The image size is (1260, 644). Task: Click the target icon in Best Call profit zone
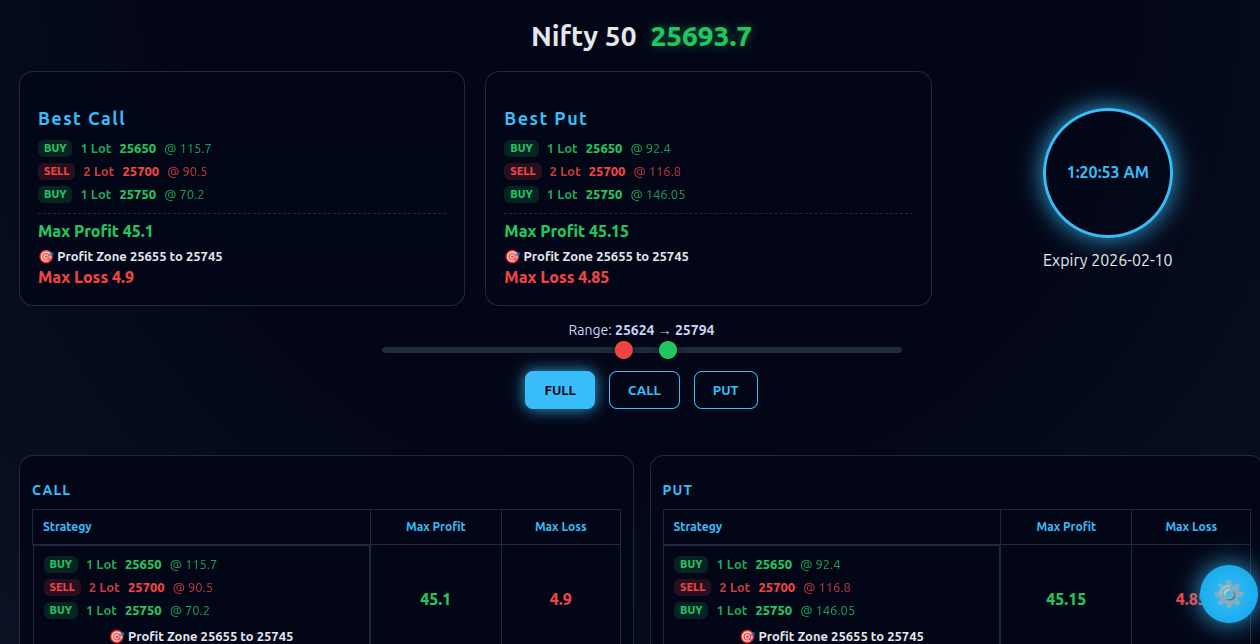(x=46, y=257)
